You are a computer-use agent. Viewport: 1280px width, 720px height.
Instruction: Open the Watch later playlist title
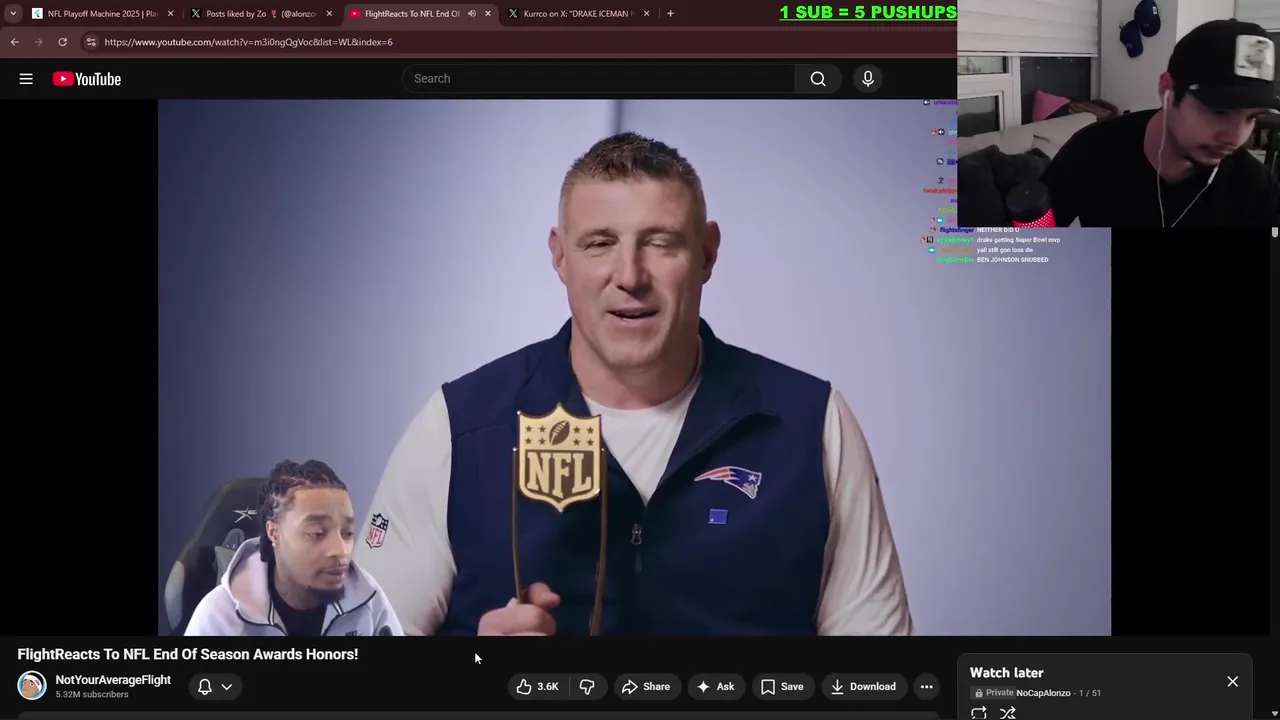(1007, 673)
